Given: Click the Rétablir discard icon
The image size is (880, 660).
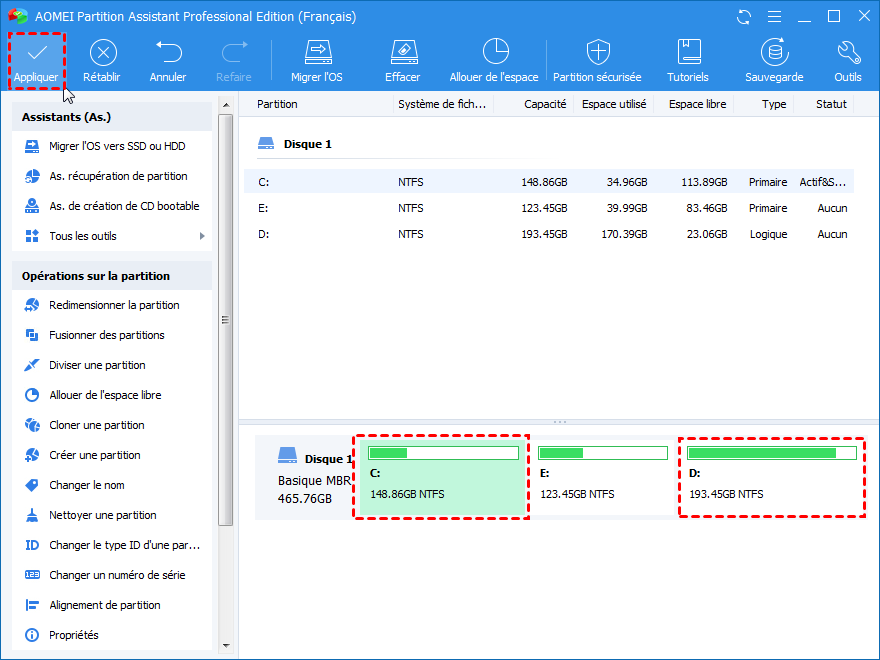Looking at the screenshot, I should pyautogui.click(x=103, y=53).
